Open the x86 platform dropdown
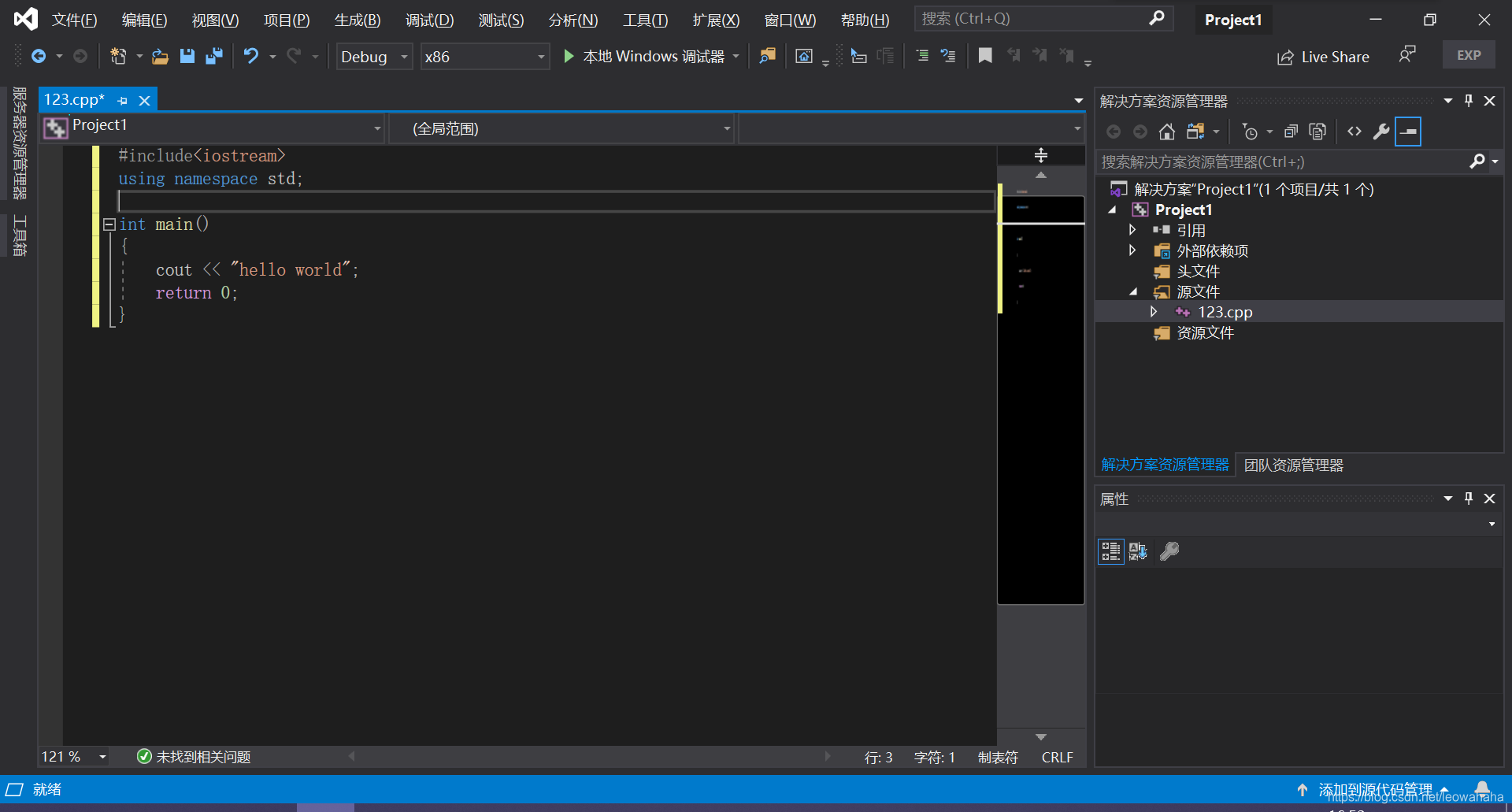Screen dimensions: 1512x812 (x=484, y=57)
